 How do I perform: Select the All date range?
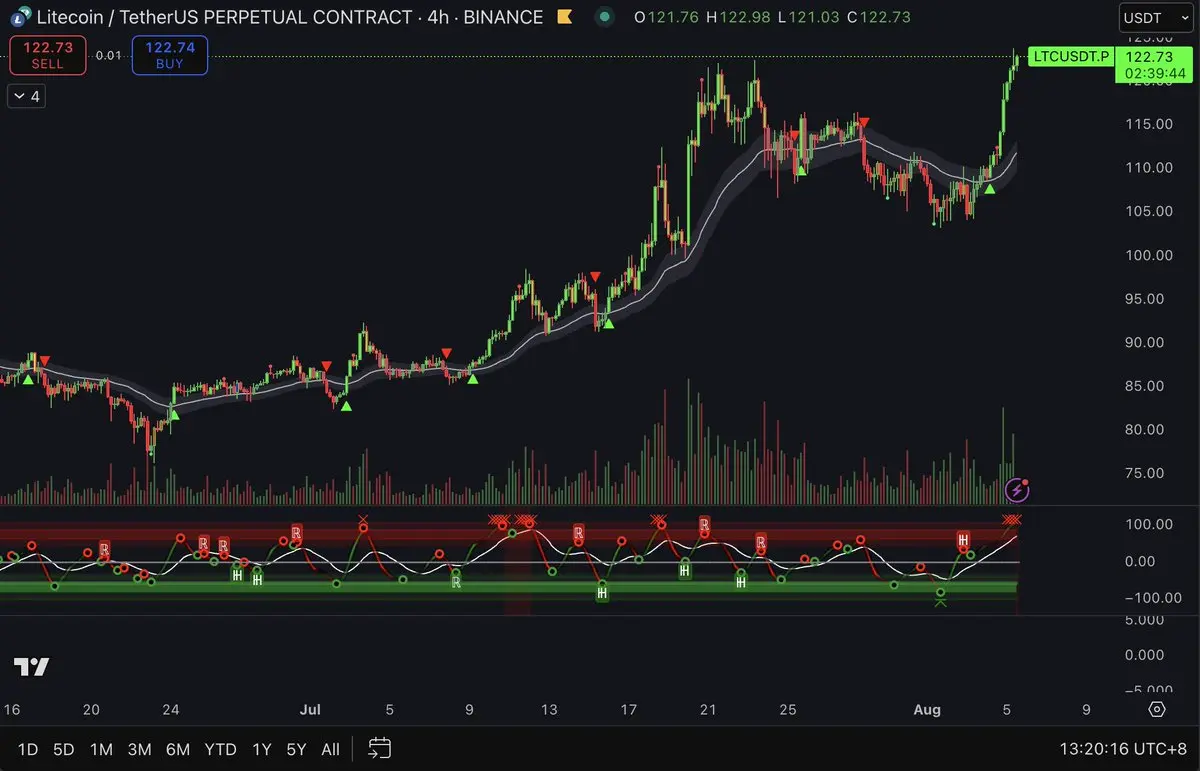pyautogui.click(x=331, y=749)
